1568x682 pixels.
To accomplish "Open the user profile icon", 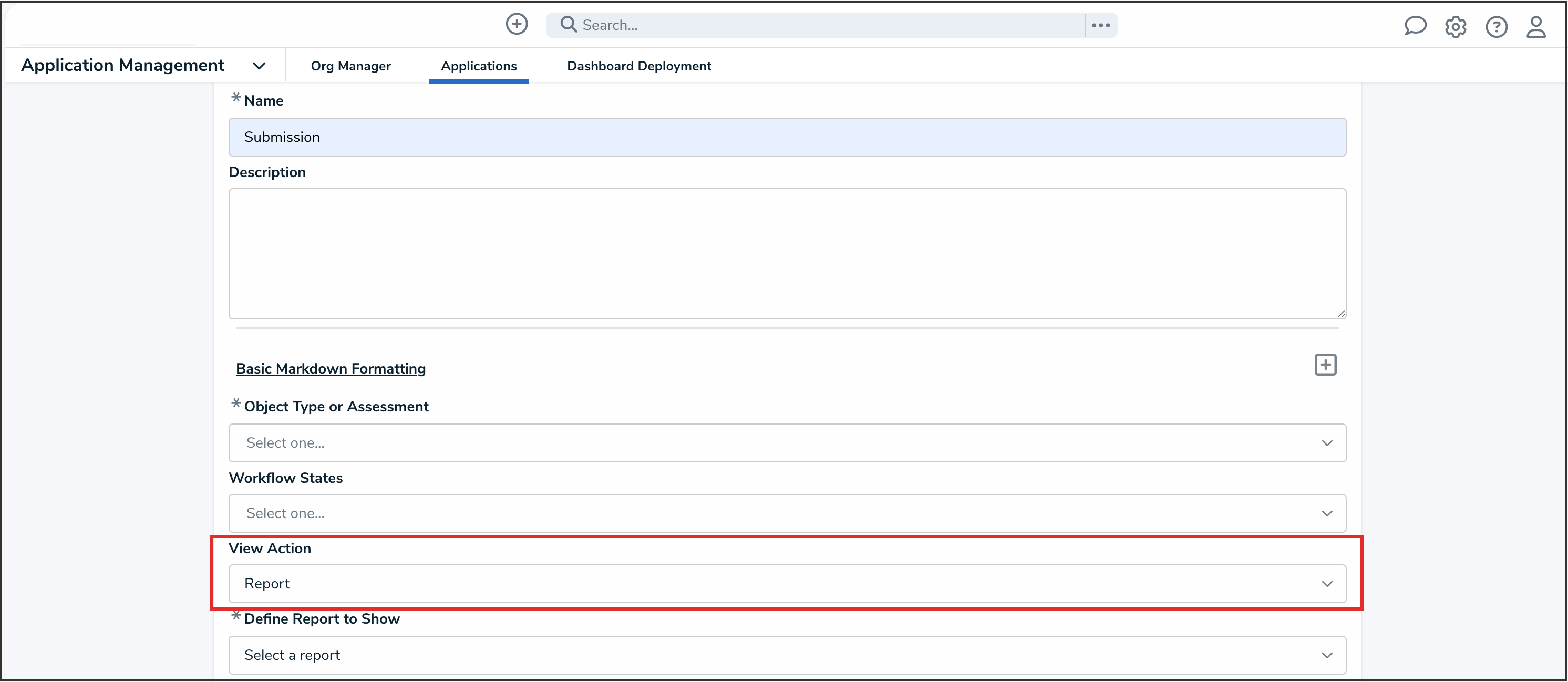I will click(x=1536, y=26).
